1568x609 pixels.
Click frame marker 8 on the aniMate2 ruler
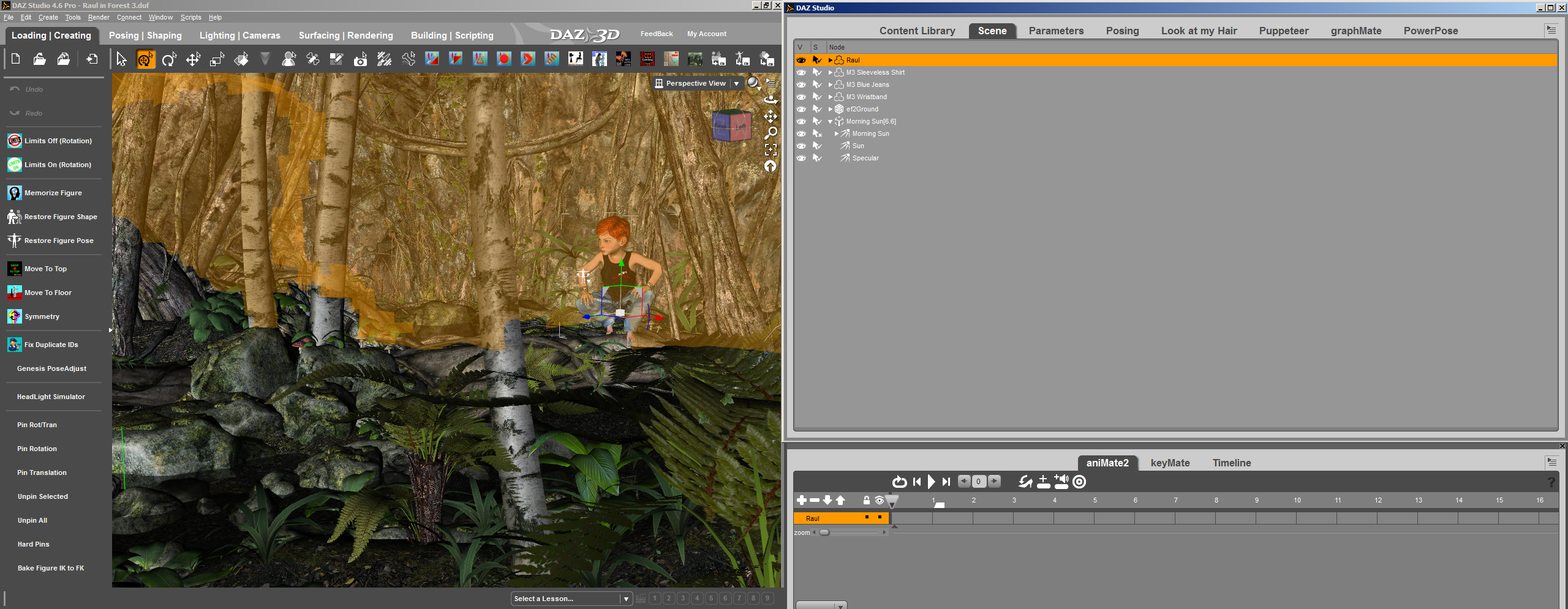[1216, 500]
